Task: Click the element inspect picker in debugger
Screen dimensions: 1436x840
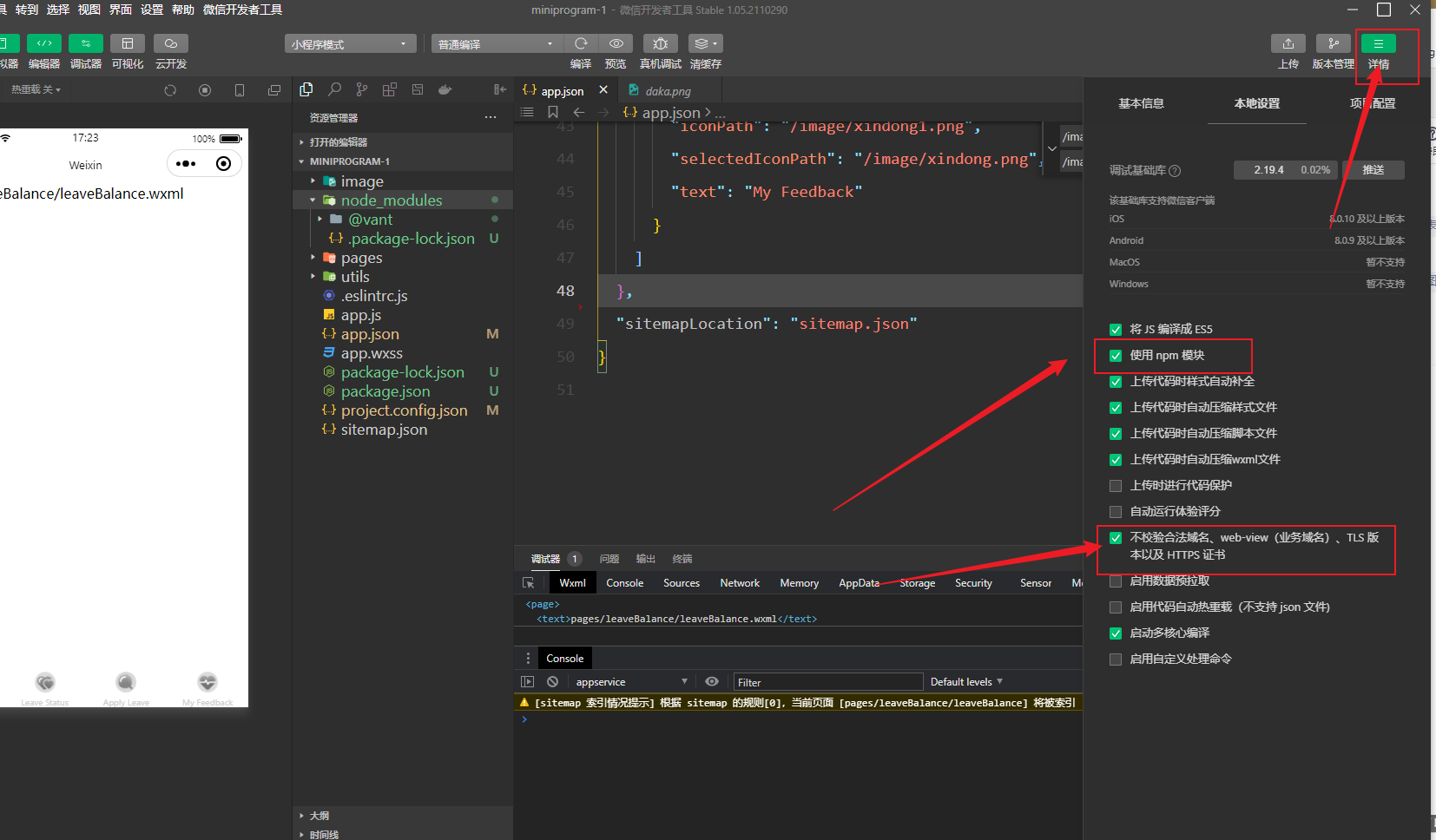Action: tap(528, 583)
